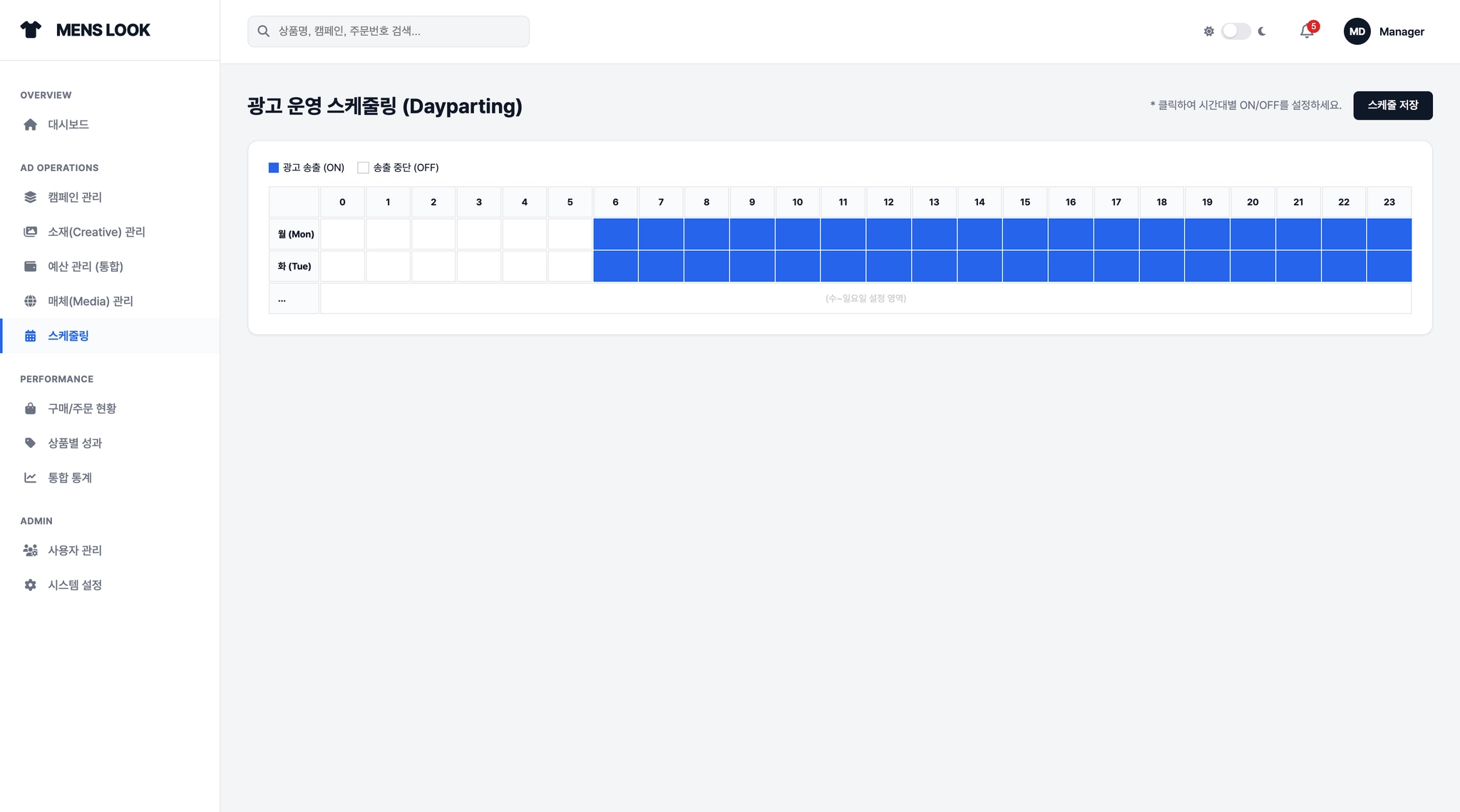This screenshot has width=1460, height=812.
Task: Click the blue ON legend swatch
Action: (274, 168)
